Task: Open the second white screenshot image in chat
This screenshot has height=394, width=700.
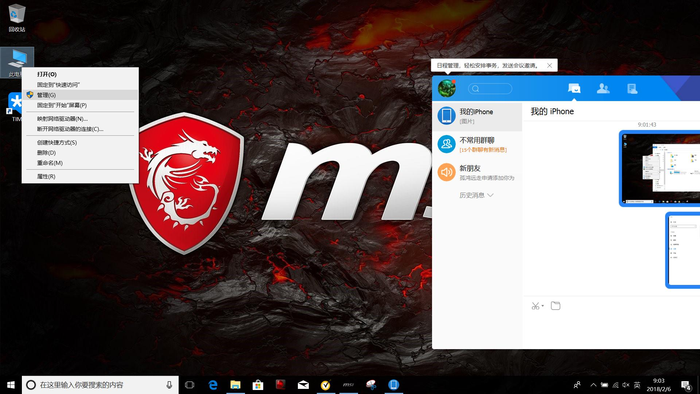Action: point(683,250)
